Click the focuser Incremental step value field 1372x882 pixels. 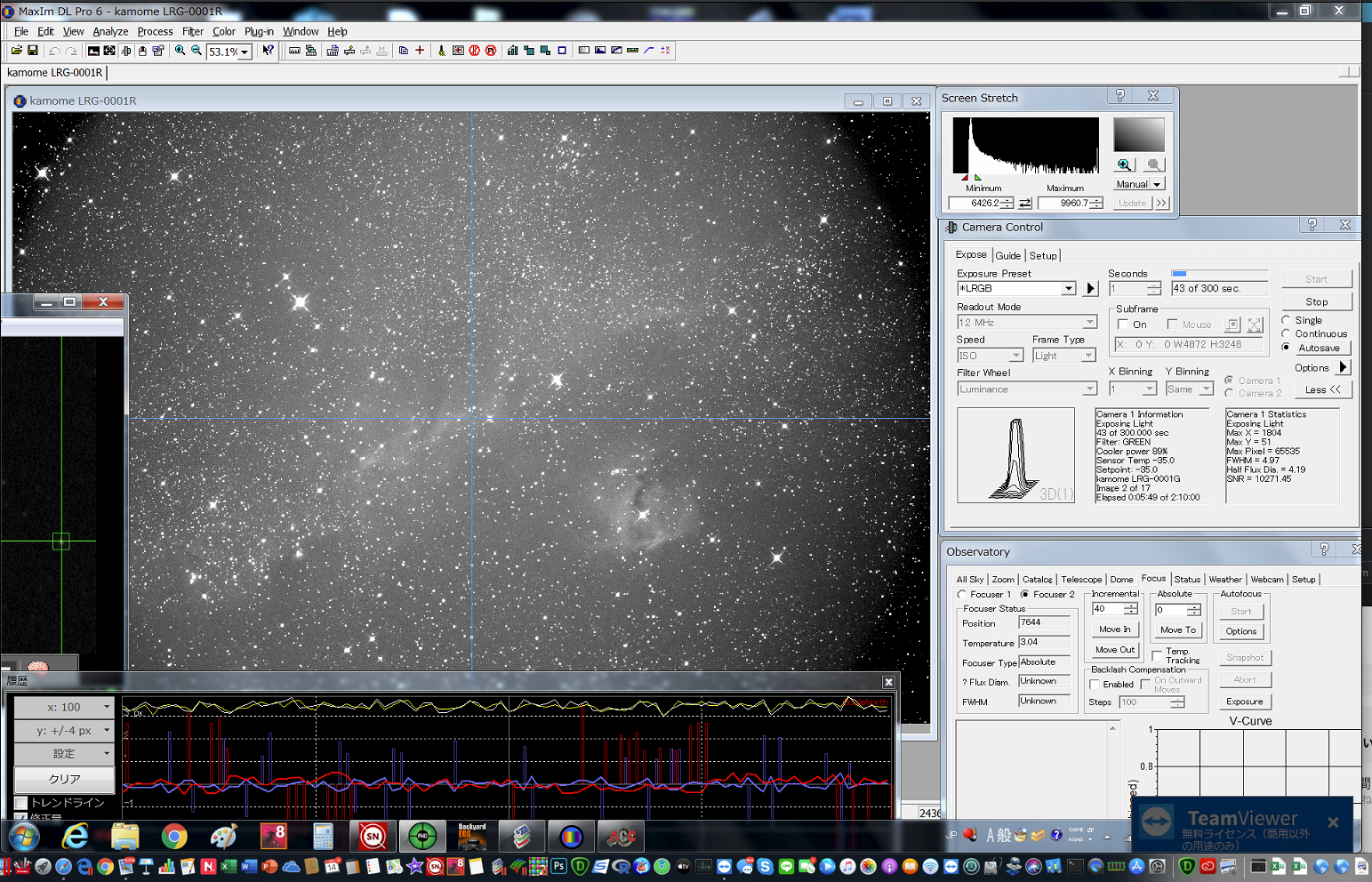coord(1107,609)
